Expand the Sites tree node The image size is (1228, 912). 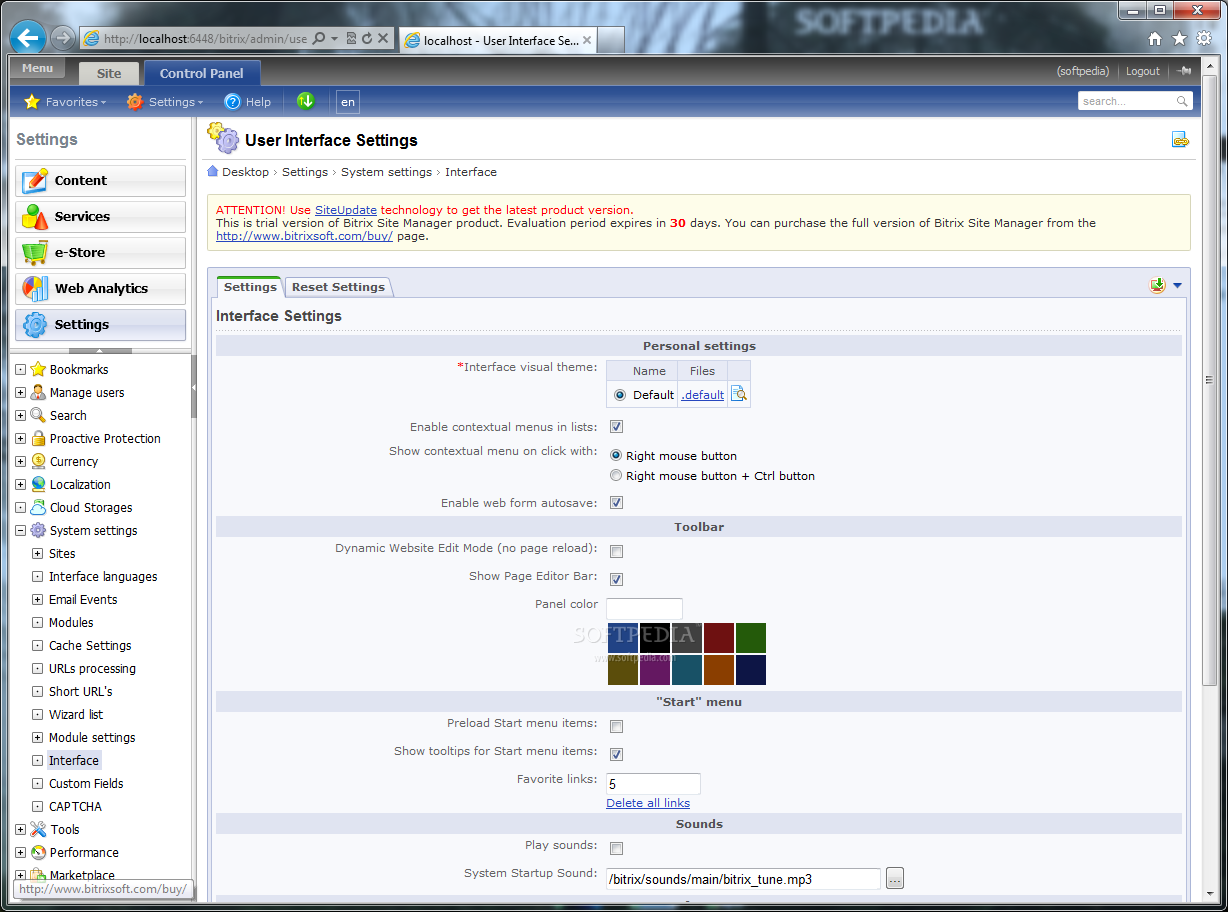click(x=37, y=554)
